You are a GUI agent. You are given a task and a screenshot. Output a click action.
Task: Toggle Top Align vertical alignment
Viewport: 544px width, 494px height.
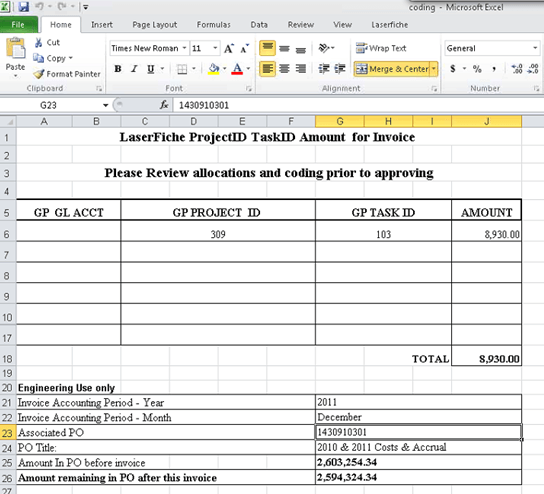pyautogui.click(x=267, y=48)
